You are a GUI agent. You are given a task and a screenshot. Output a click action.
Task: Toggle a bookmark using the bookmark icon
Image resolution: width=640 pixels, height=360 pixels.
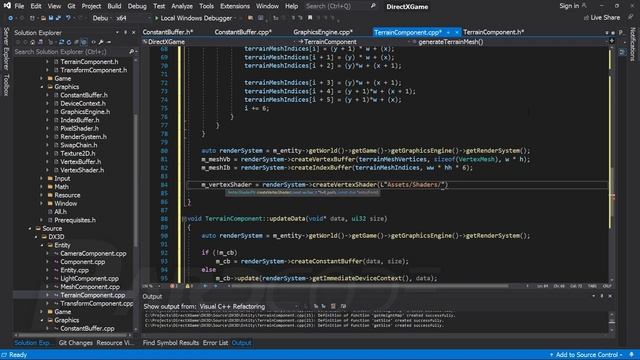tap(310, 18)
